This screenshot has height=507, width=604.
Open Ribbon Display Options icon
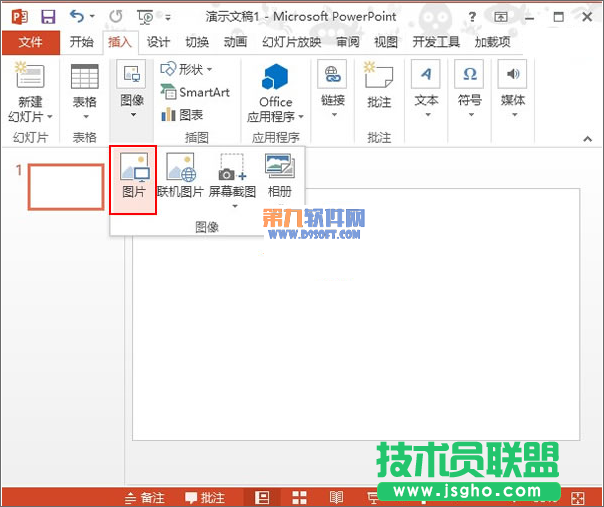point(500,17)
